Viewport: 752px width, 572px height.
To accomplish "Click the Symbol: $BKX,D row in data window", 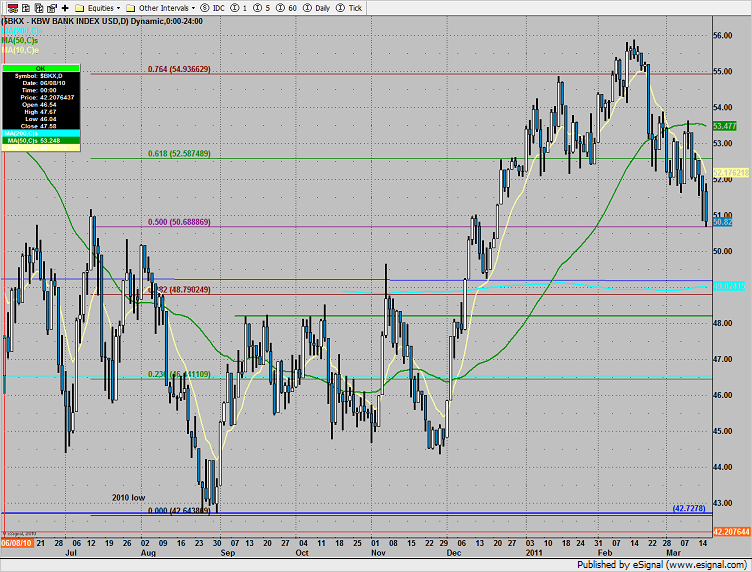I will tap(41, 76).
